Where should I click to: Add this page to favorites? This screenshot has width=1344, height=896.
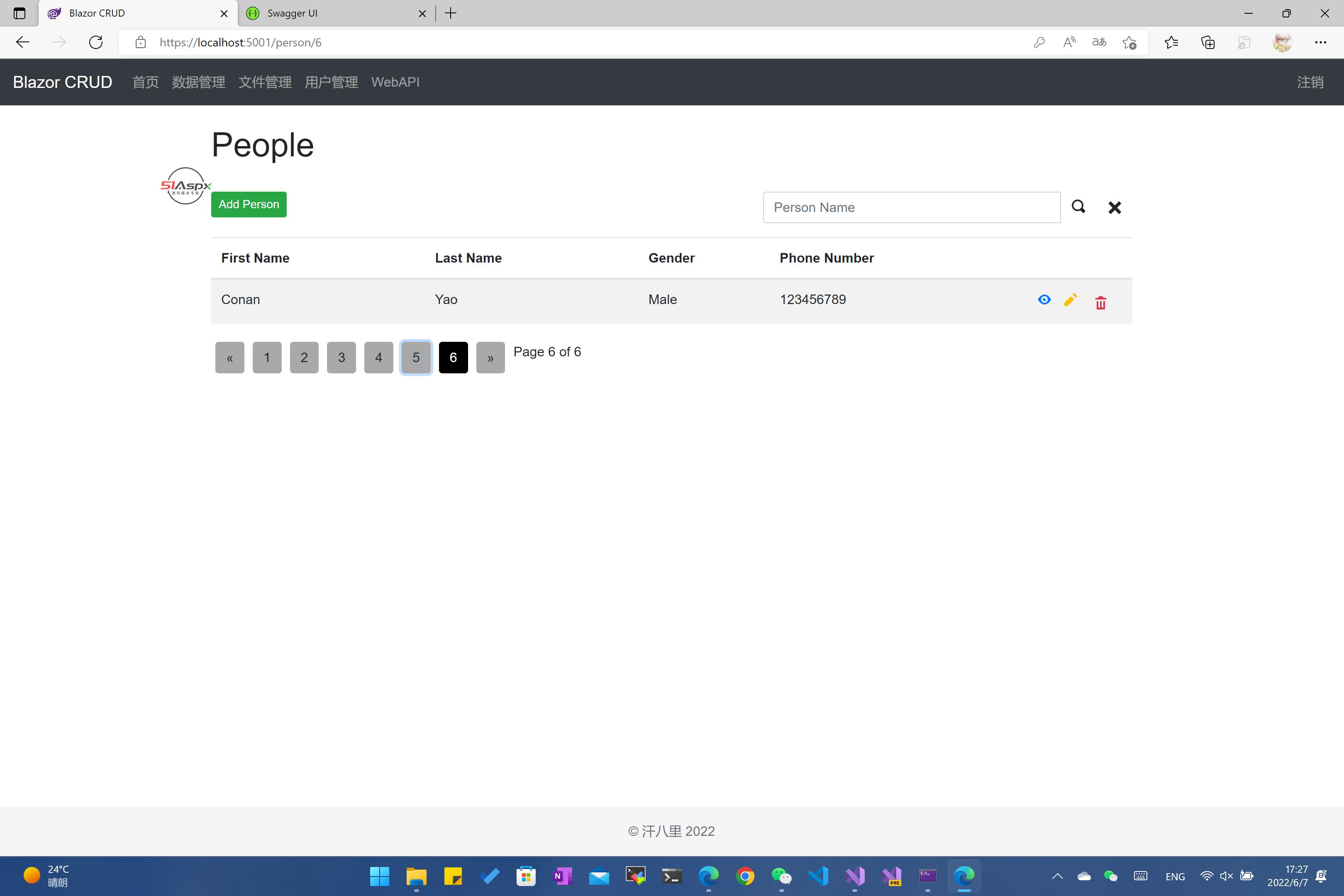click(1129, 42)
